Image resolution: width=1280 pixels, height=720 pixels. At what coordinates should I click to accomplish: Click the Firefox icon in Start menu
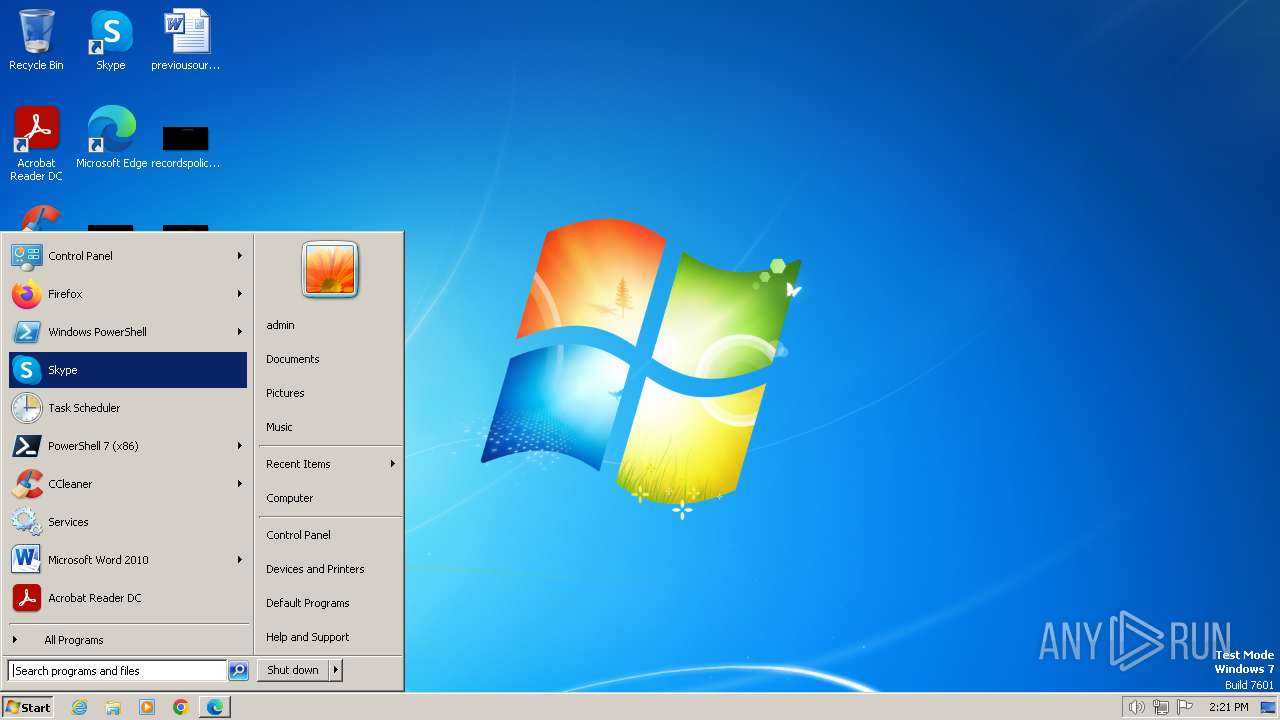(x=26, y=294)
